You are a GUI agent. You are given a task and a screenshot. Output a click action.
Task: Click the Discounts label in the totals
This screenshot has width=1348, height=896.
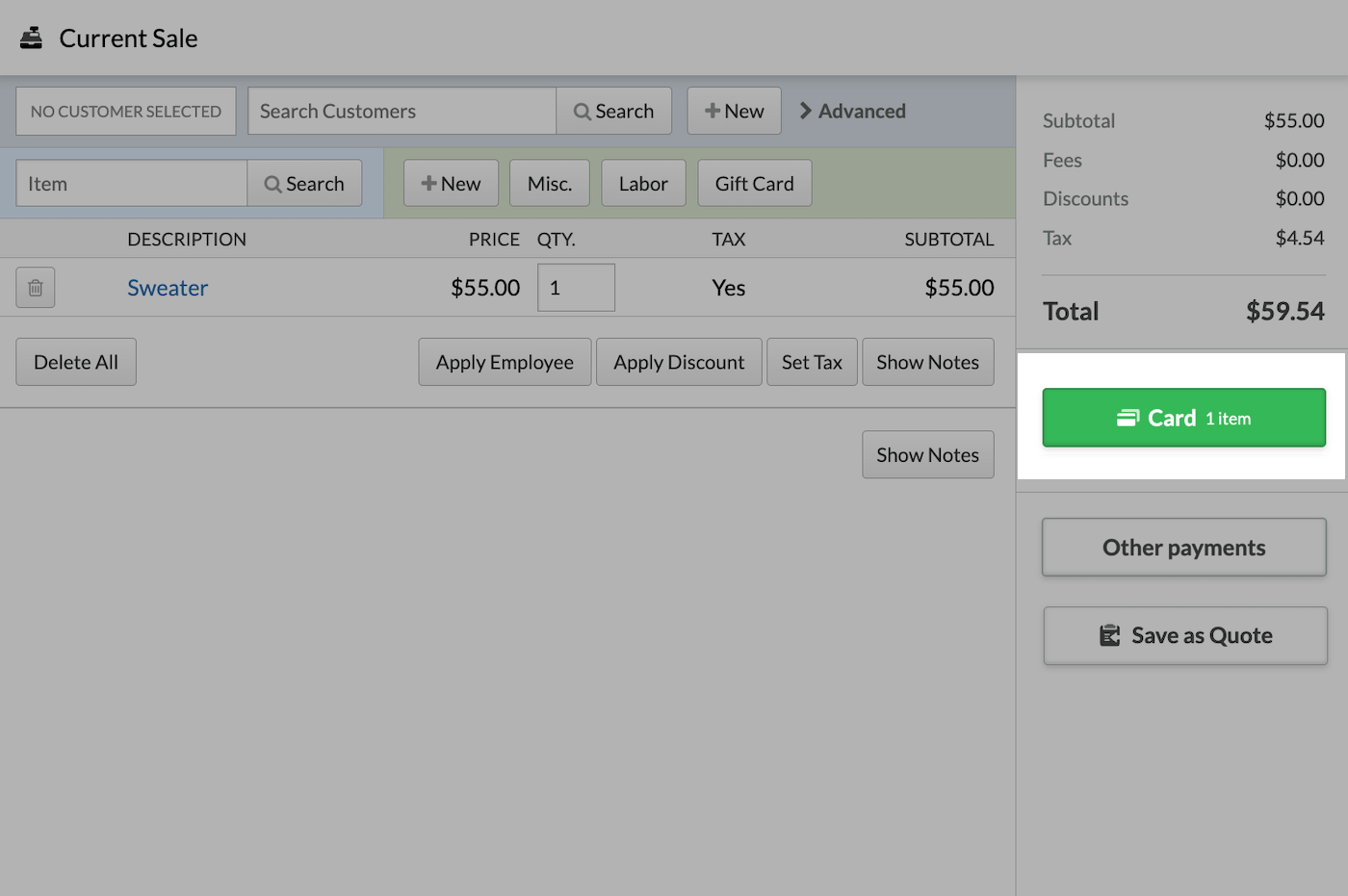pyautogui.click(x=1086, y=199)
